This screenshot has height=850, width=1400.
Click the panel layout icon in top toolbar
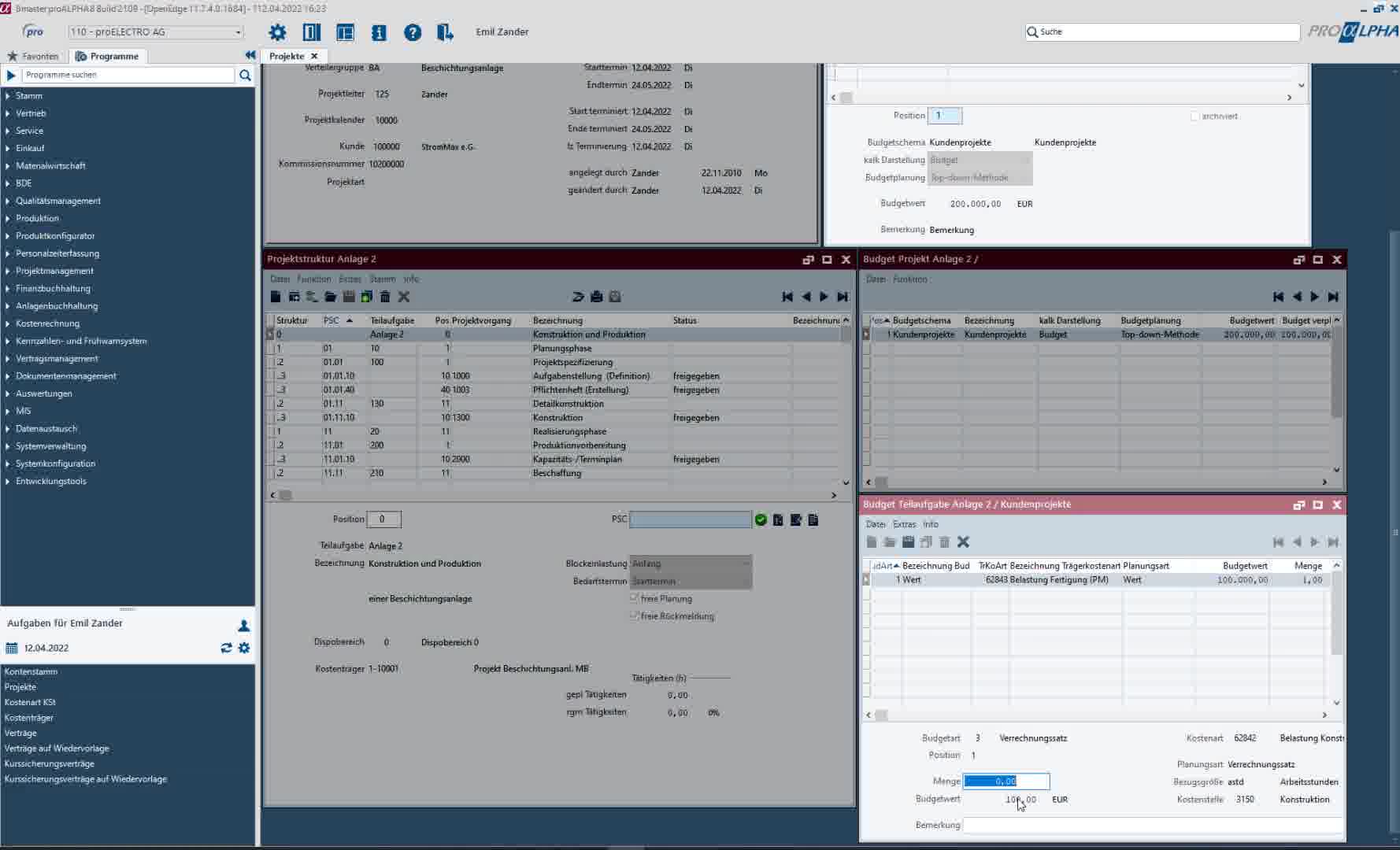tap(345, 32)
